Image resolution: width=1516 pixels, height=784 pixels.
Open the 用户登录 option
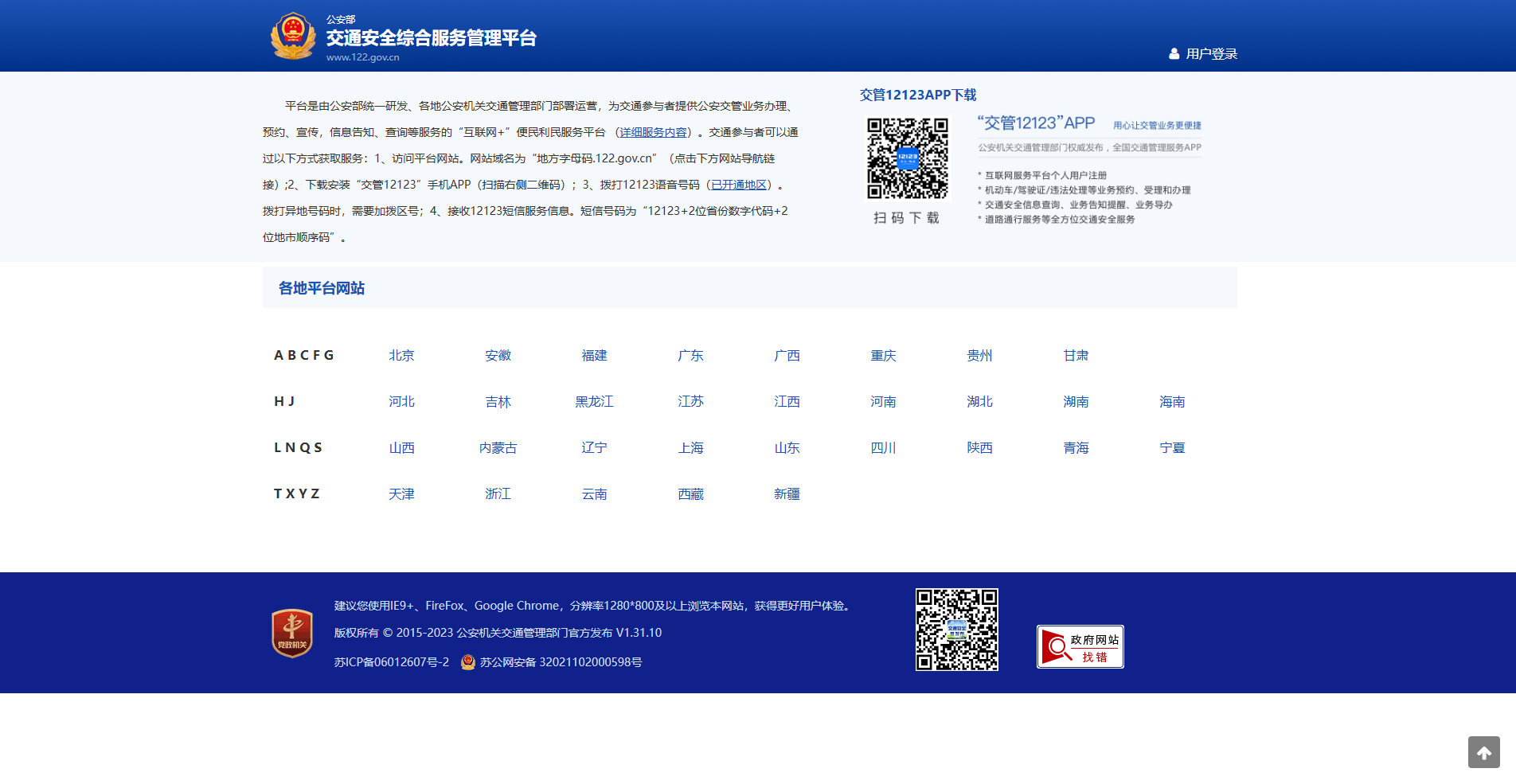(1212, 53)
